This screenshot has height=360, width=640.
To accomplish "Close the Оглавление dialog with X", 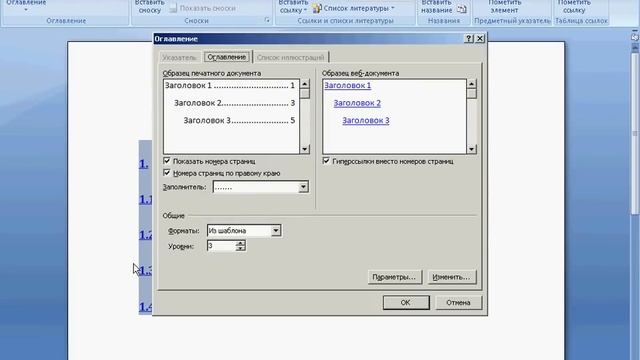I will point(480,38).
